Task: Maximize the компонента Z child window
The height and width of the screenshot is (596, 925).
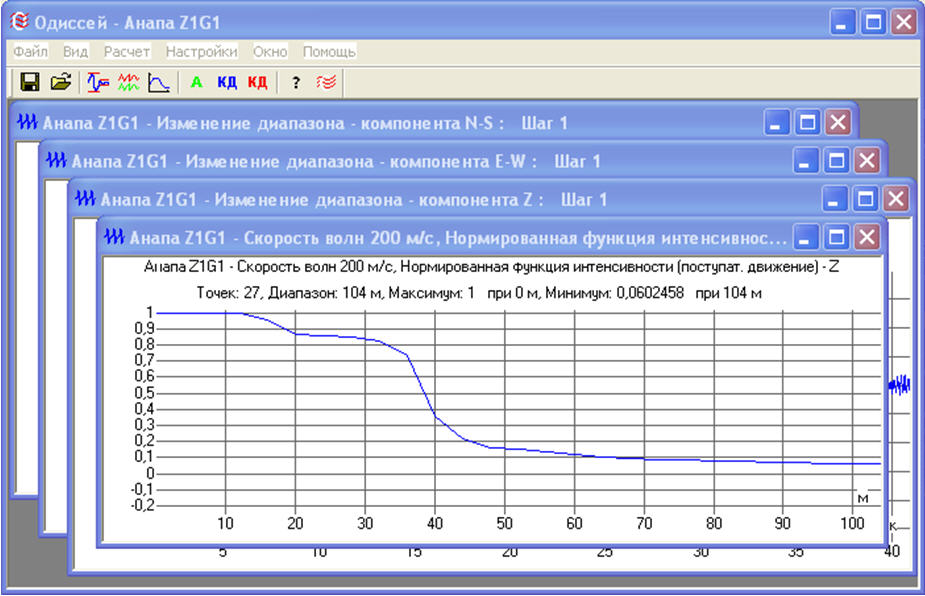Action: point(866,199)
